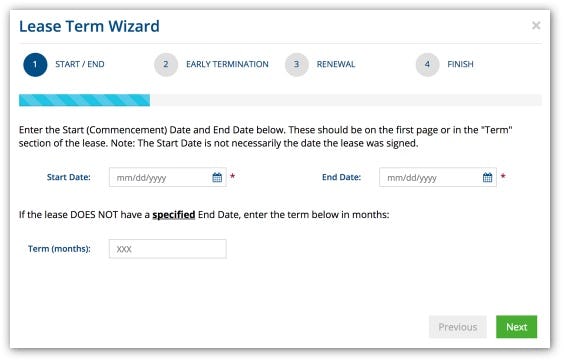This screenshot has height=362, width=564.
Task: Go to the RENEWAL step label
Action: pos(336,64)
